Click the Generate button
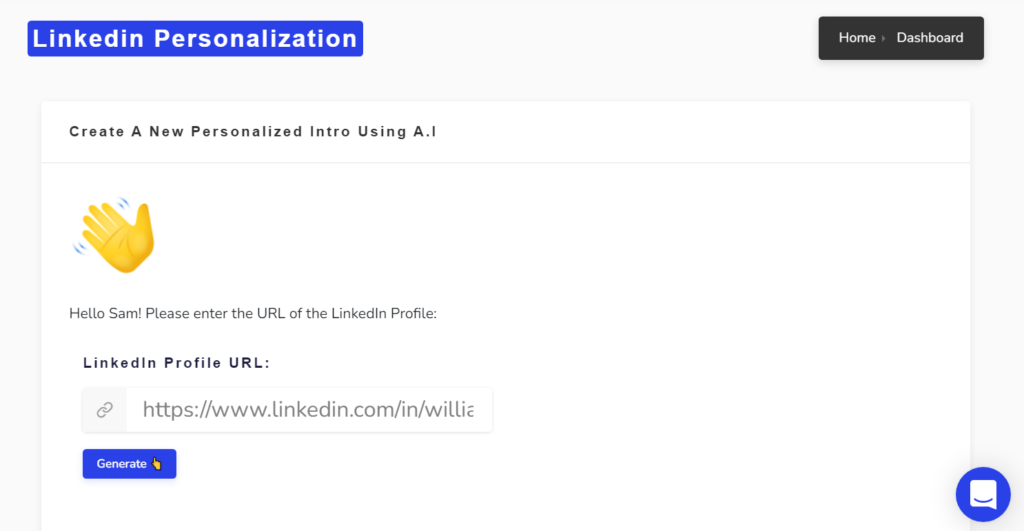 pos(129,464)
